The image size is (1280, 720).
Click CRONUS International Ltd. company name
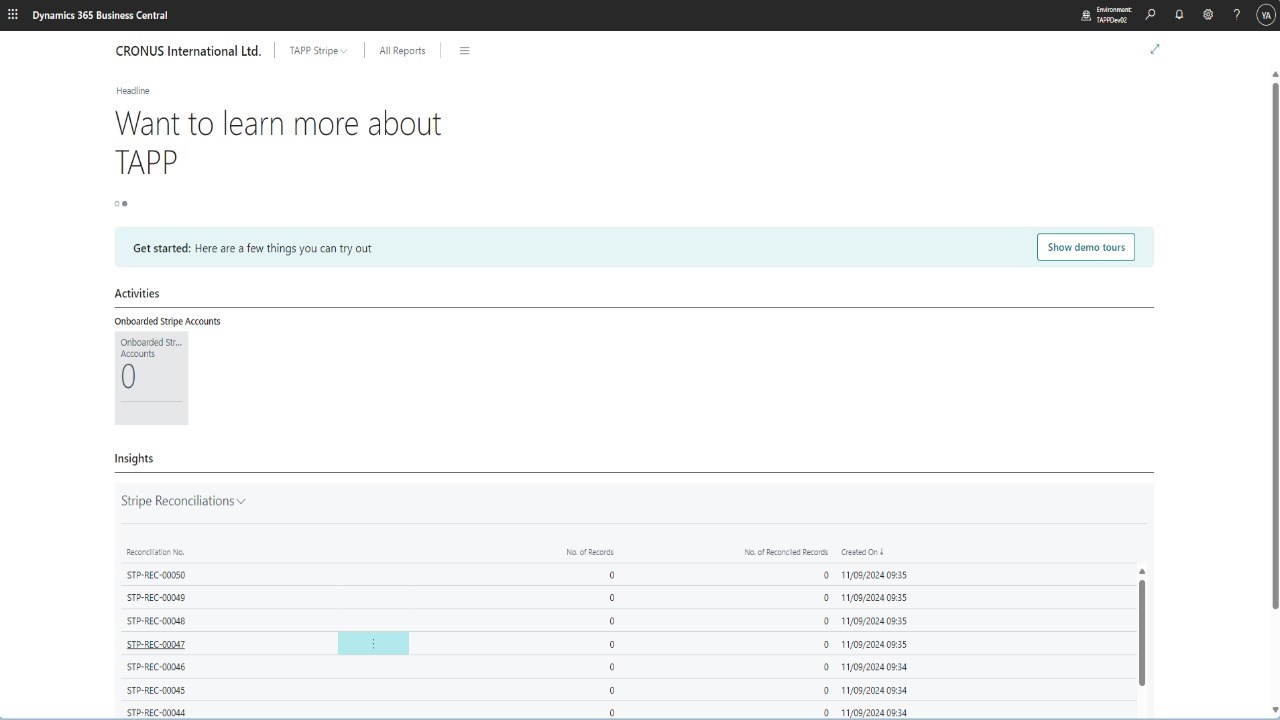(188, 51)
